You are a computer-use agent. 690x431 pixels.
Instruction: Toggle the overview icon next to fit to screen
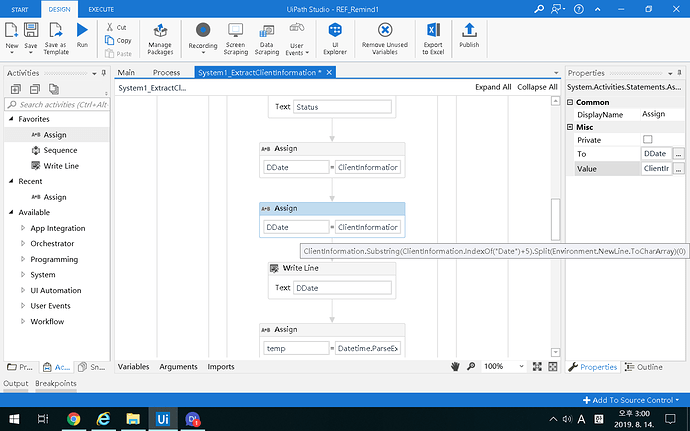(x=553, y=367)
